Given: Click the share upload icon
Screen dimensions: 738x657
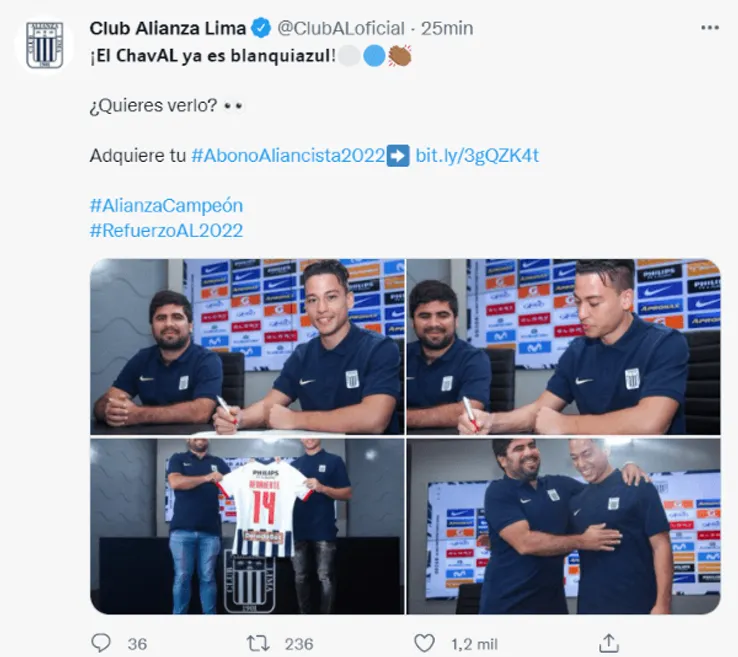Looking at the screenshot, I should tap(609, 643).
